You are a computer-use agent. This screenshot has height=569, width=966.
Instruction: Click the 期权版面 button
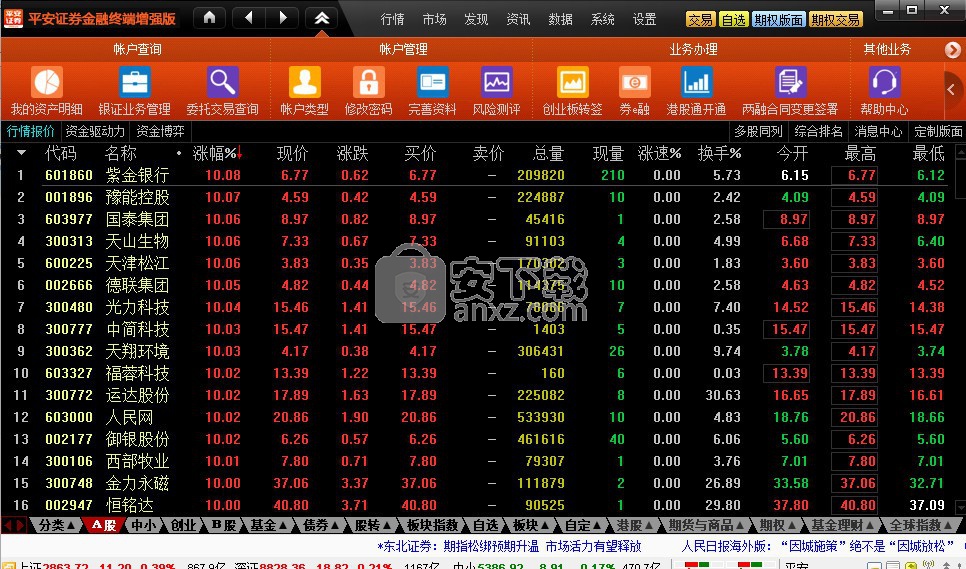pos(779,20)
